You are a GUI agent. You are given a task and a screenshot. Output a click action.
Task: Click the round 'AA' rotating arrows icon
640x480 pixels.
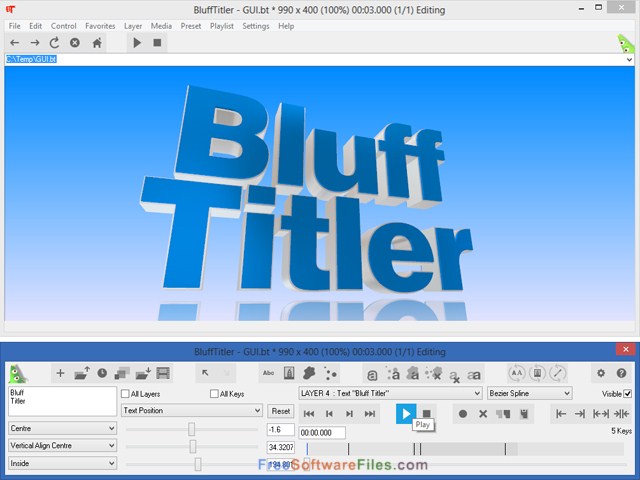pos(517,373)
